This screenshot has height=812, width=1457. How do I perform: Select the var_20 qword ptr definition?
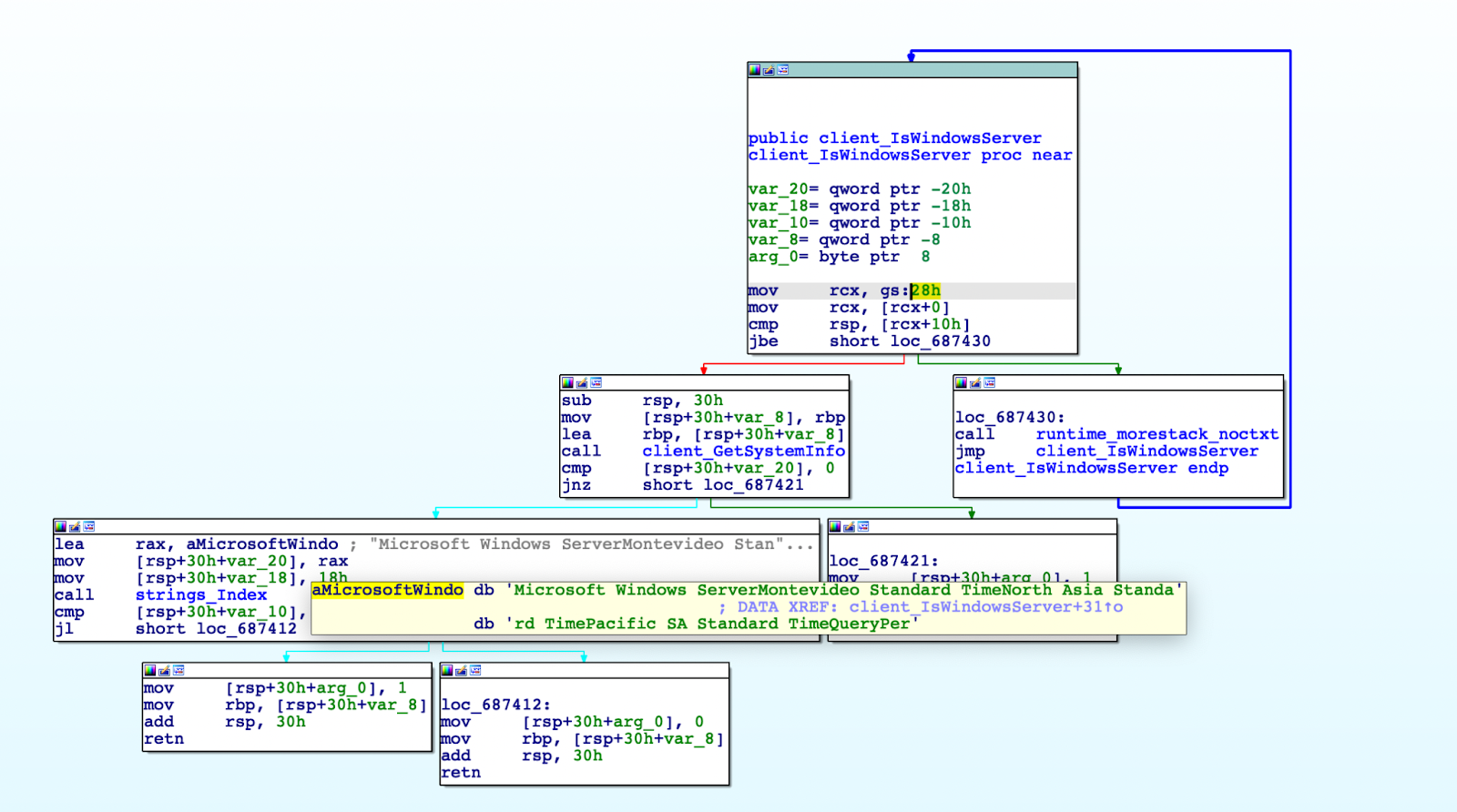859,189
